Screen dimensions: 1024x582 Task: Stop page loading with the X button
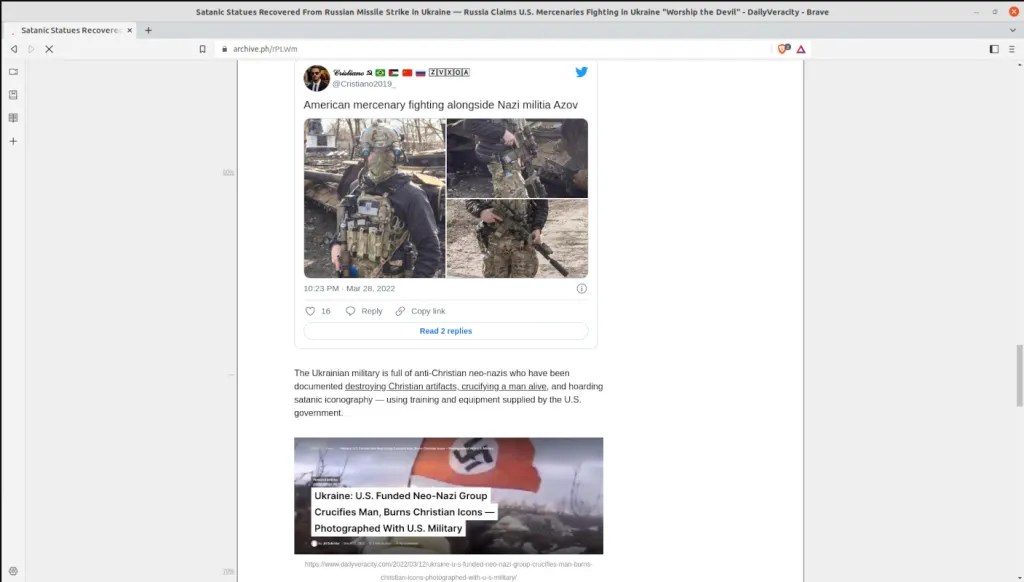[x=48, y=49]
